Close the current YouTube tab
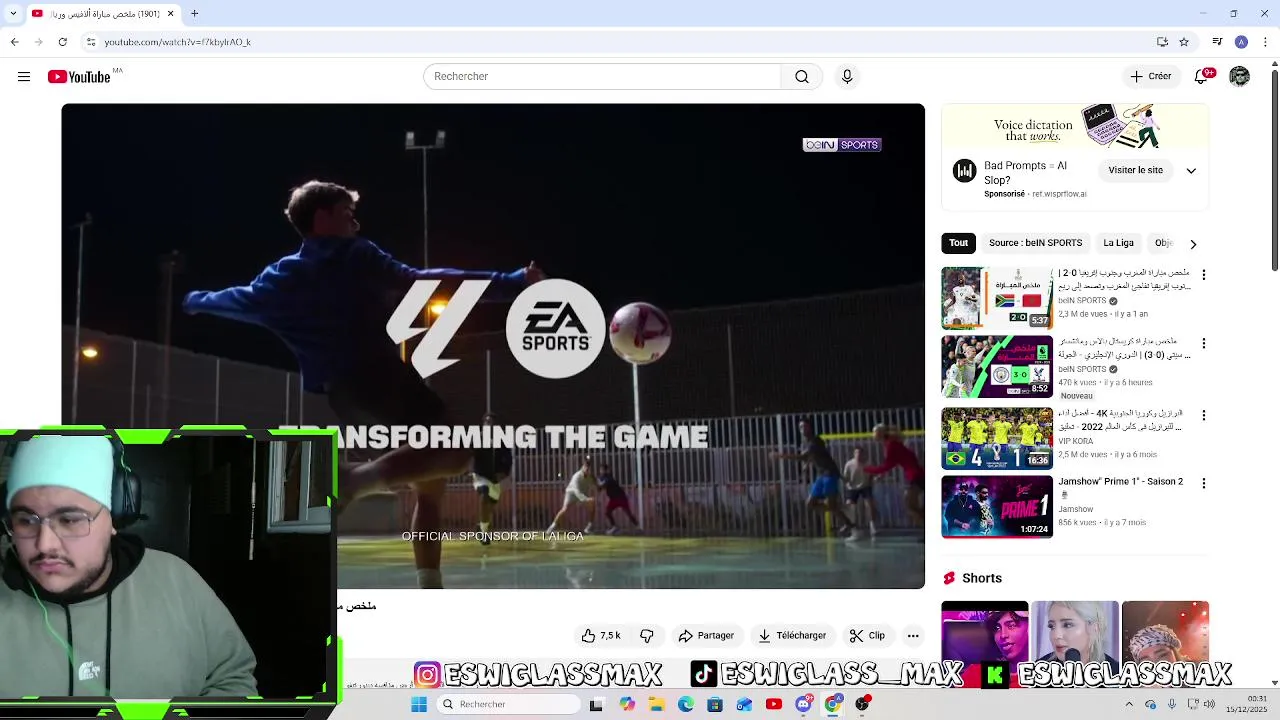The image size is (1280, 720). [170, 13]
